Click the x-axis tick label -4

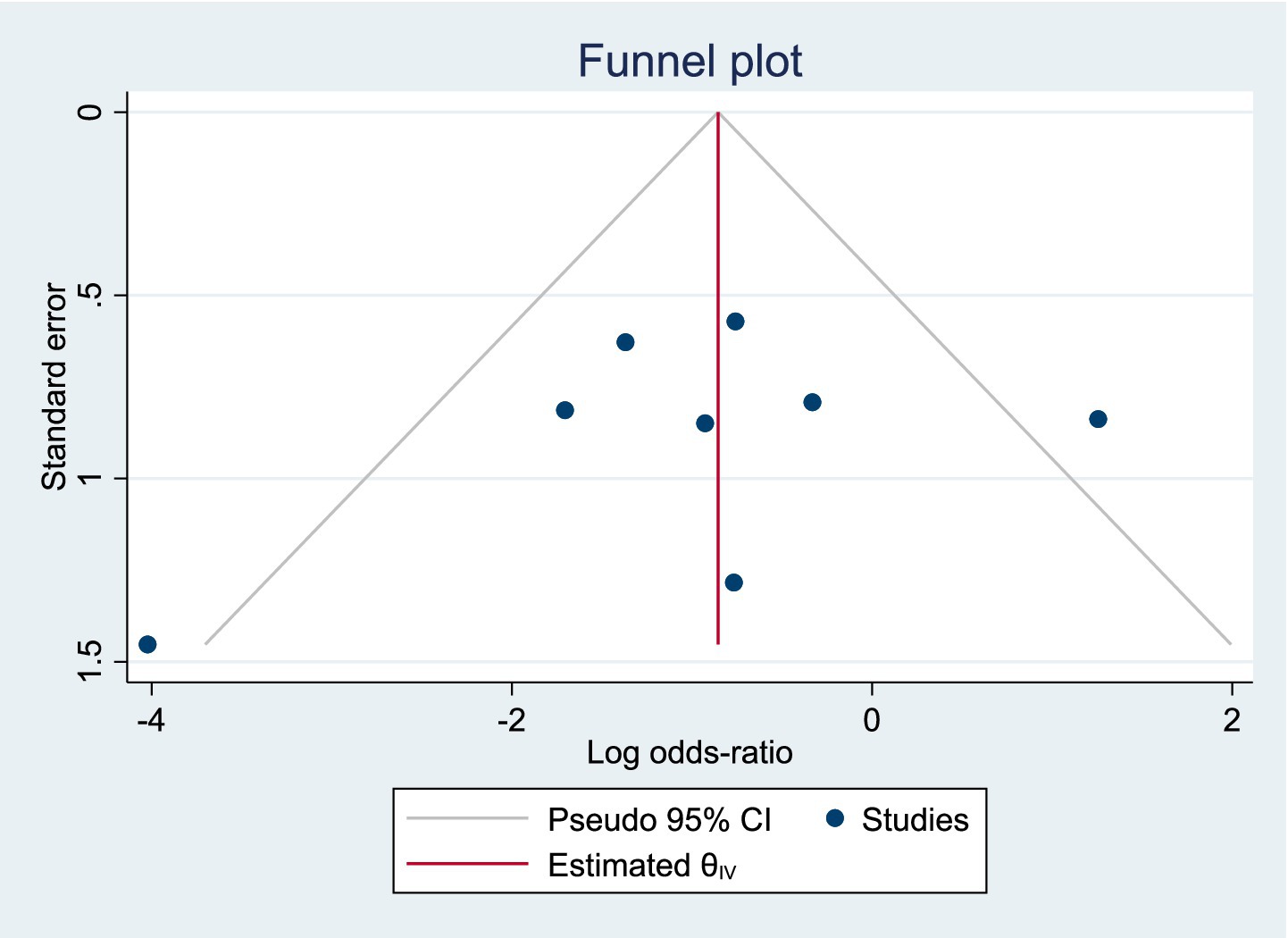point(151,719)
